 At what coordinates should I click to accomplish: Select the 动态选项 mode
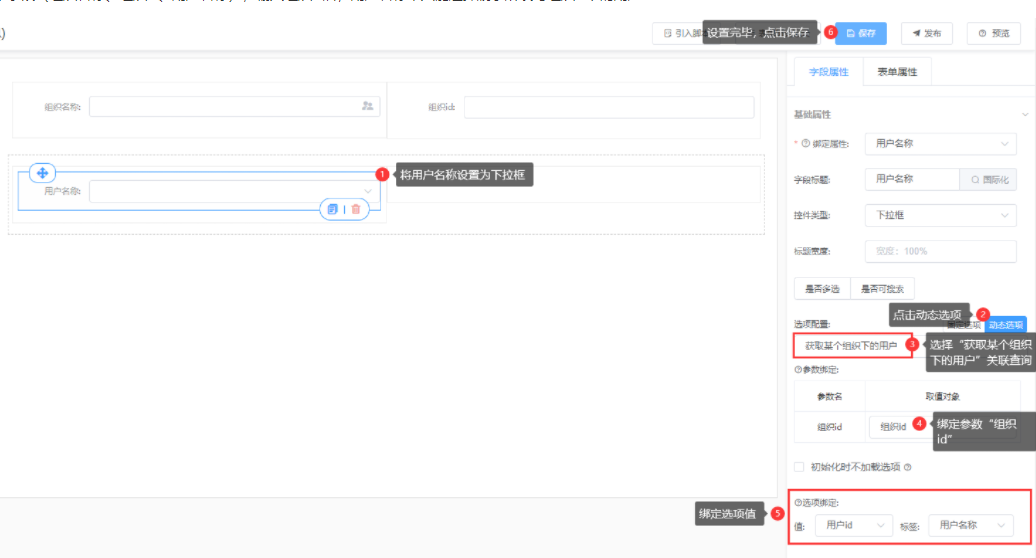coord(1006,324)
